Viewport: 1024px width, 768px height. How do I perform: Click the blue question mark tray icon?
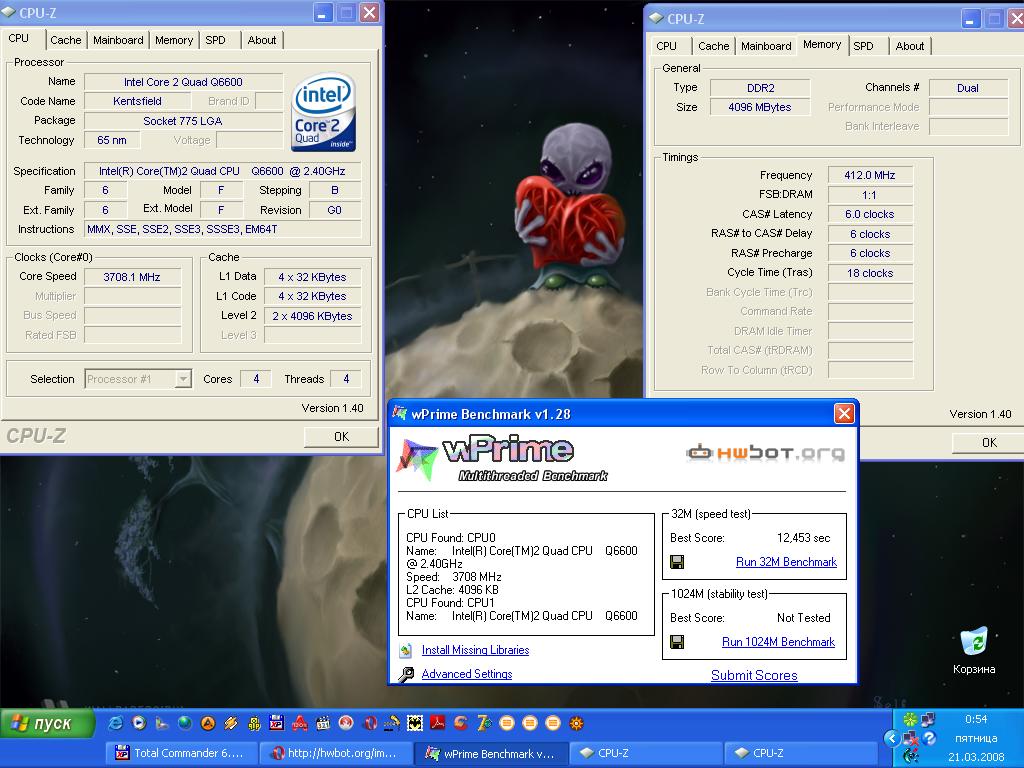(x=929, y=738)
